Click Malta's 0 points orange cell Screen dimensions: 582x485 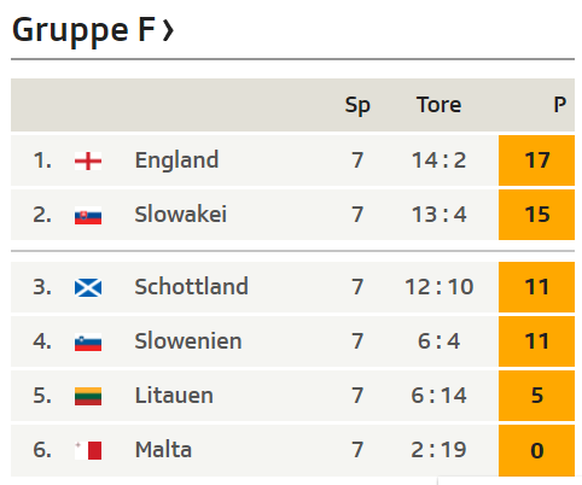(x=537, y=450)
